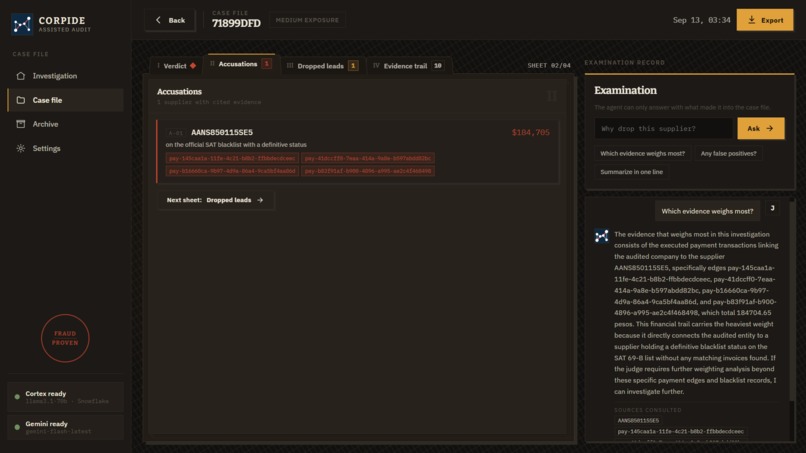Choose 'Which evidence weighs most?' suggestion
The image size is (806, 453).
[x=642, y=153]
